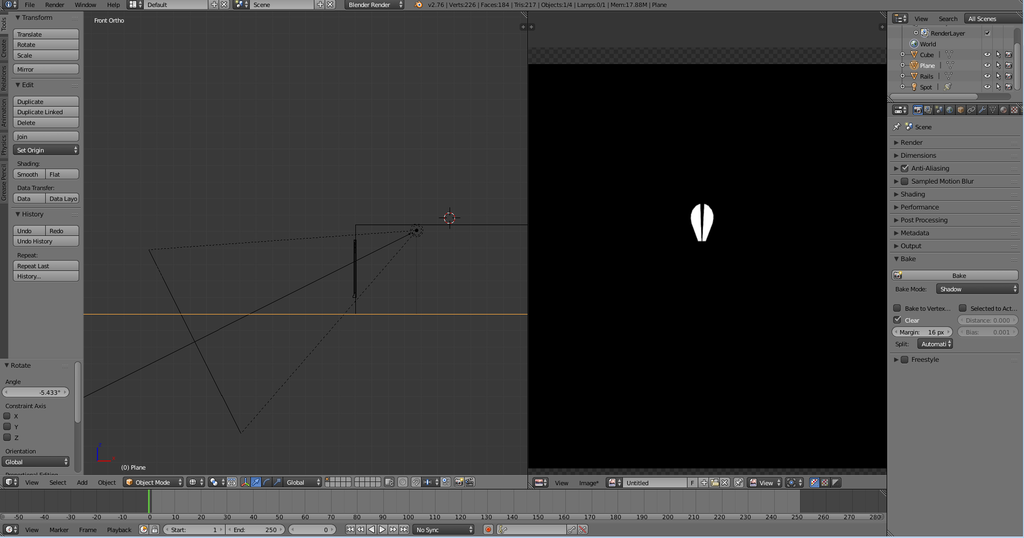Enable Freestyle checkbox
Screen dimensions: 1024x538
[x=904, y=360]
